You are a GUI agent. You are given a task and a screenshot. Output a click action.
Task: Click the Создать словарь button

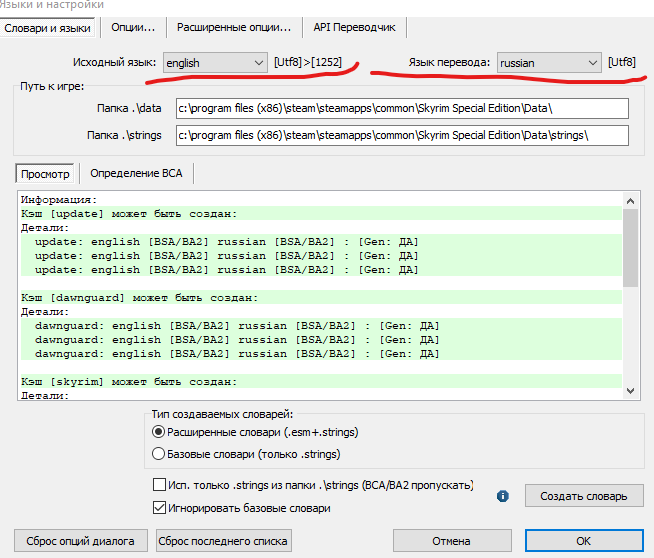584,496
